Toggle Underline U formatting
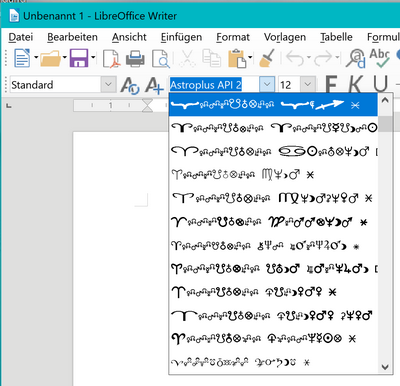 tap(380, 84)
